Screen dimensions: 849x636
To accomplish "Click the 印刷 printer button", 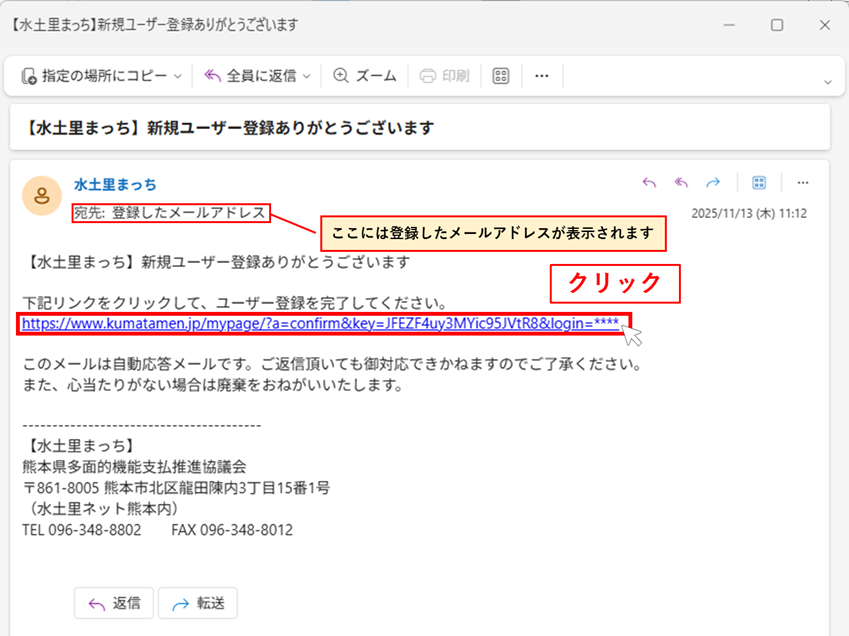I will [444, 76].
